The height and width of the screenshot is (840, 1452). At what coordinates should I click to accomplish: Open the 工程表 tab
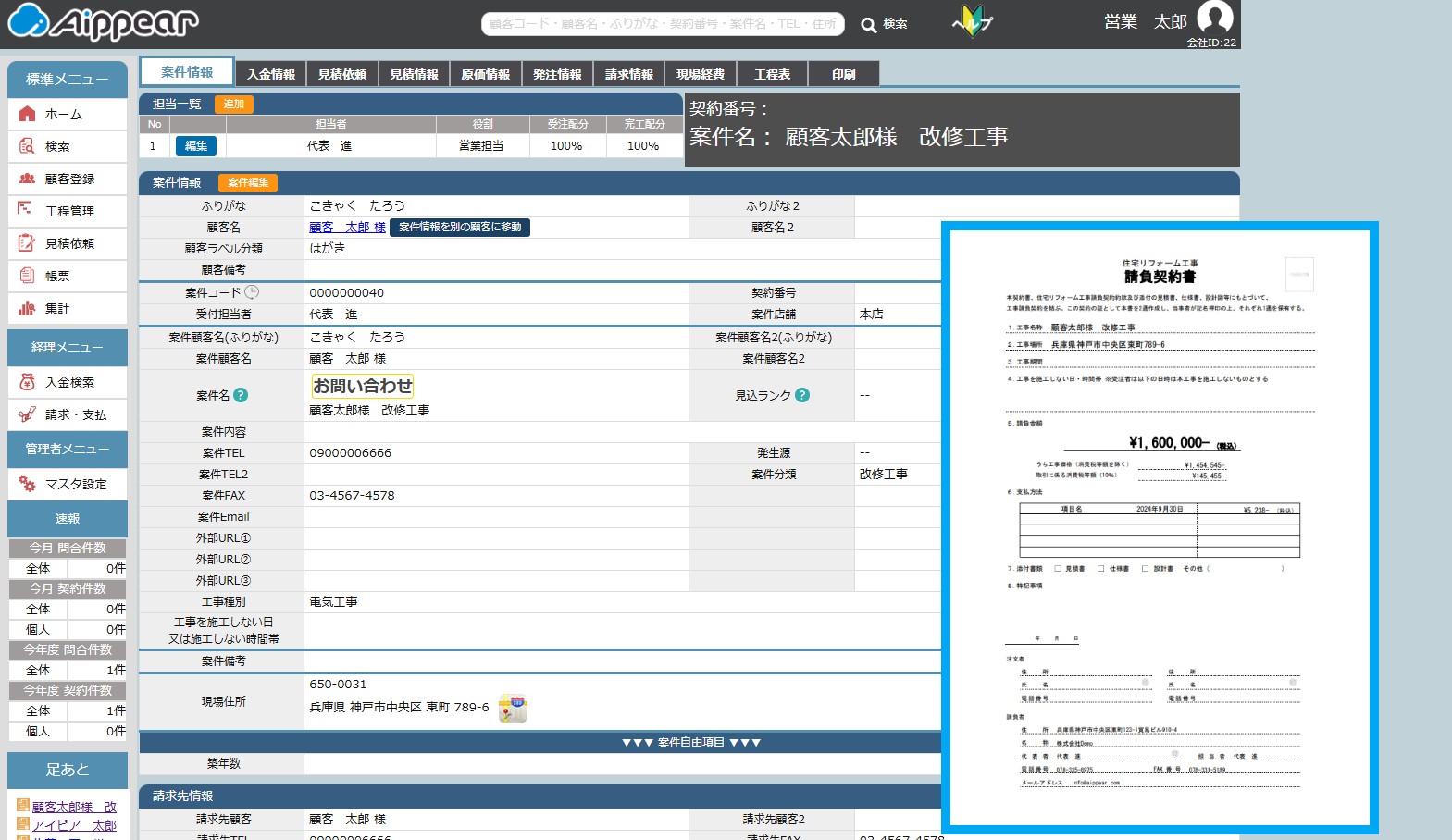(772, 74)
